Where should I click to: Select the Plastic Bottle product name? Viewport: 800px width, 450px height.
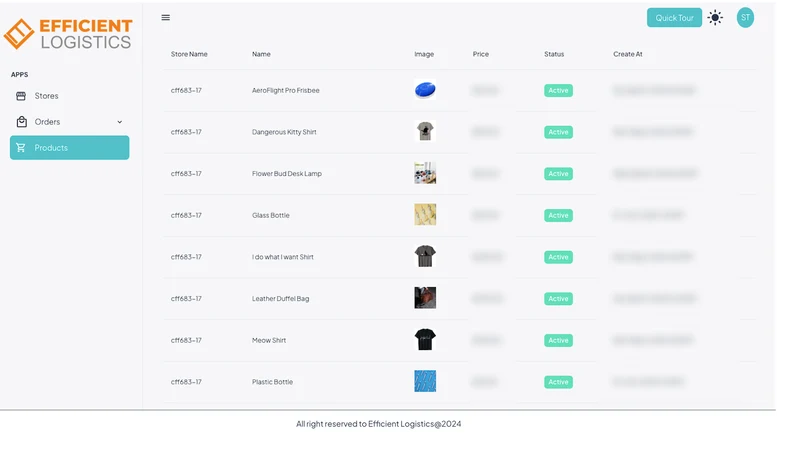click(272, 382)
